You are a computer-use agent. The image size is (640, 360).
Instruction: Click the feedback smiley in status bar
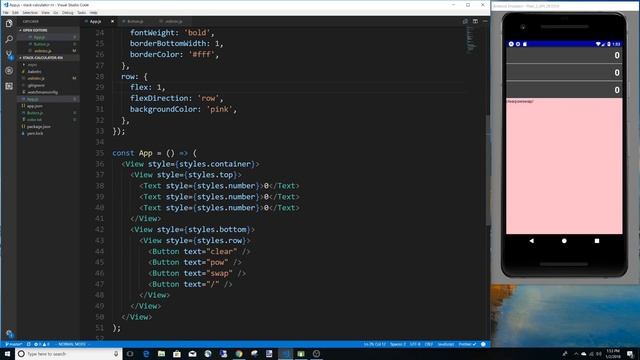tap(483, 344)
